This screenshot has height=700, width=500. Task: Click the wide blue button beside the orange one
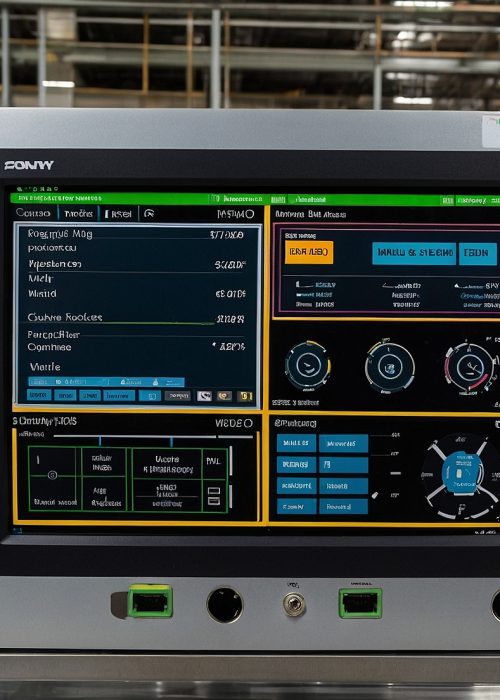[x=414, y=253]
